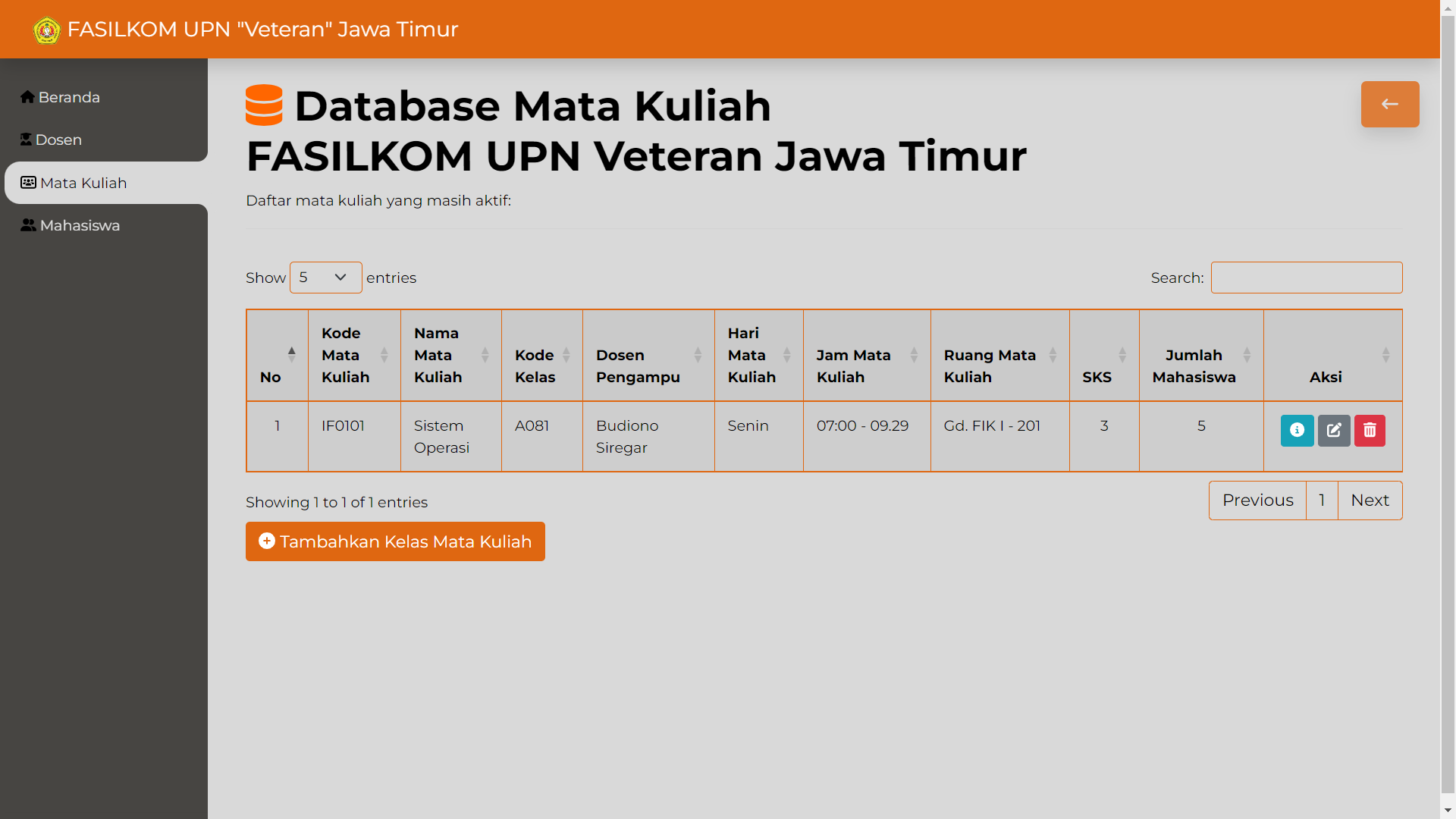Click the home icon beside Beranda
This screenshot has width=1456, height=819.
tap(27, 97)
